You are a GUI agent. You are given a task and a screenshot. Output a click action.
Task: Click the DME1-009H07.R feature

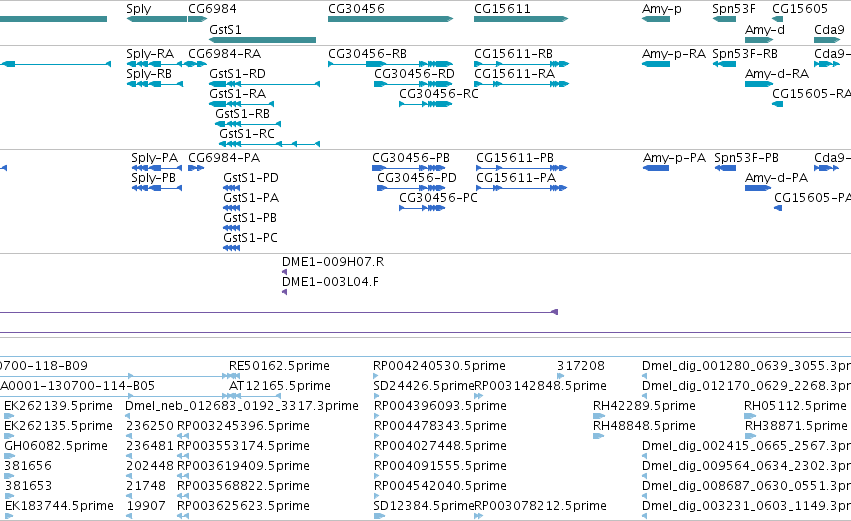pyautogui.click(x=284, y=272)
